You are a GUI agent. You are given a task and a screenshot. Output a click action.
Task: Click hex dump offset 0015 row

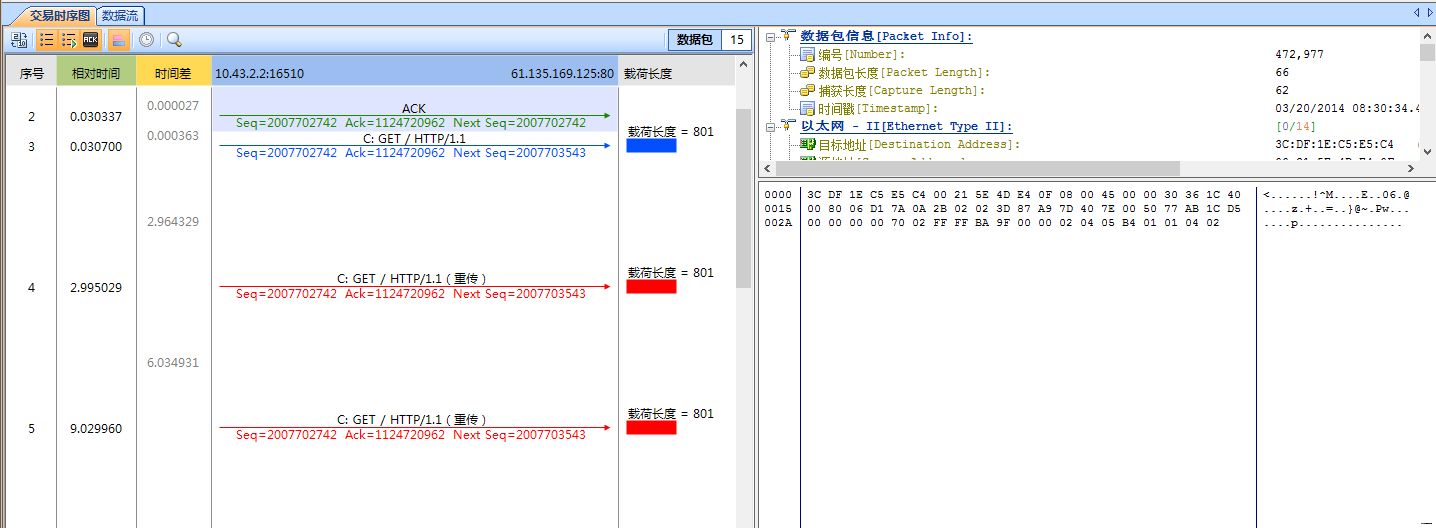779,208
